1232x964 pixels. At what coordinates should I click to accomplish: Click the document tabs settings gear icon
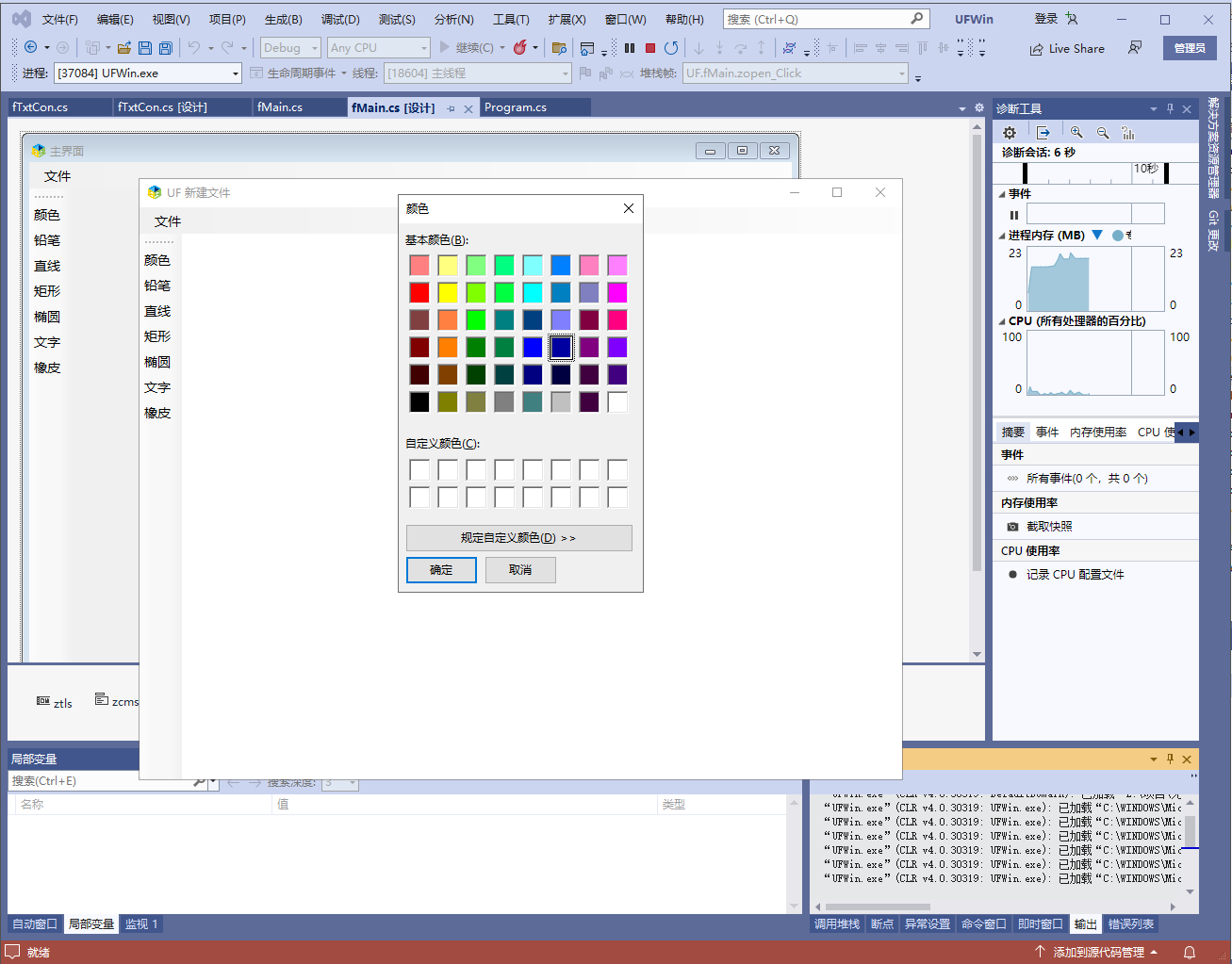point(979,107)
